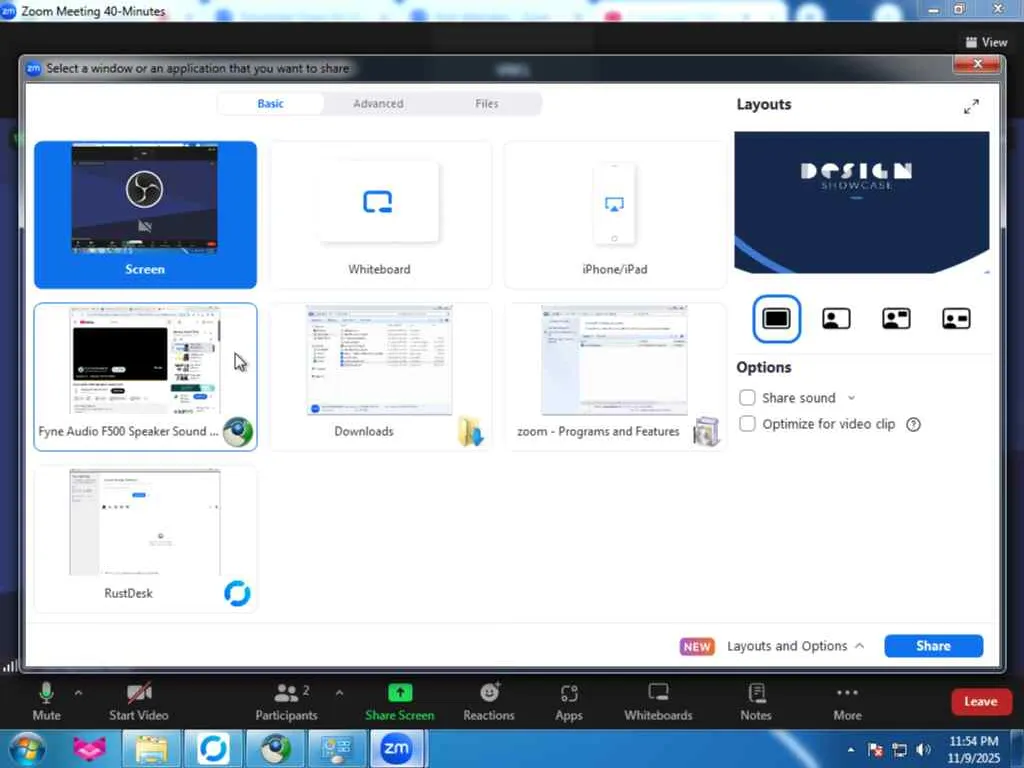Select the Screen share option
The height and width of the screenshot is (768, 1024).
point(145,215)
